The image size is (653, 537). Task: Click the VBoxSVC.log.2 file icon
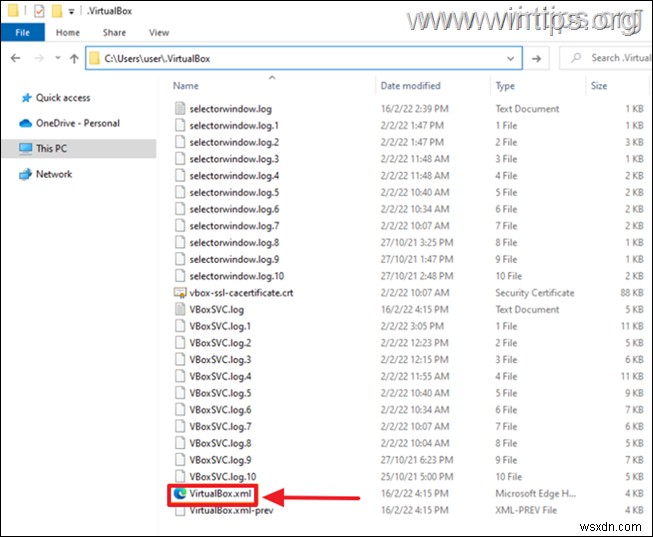point(180,343)
